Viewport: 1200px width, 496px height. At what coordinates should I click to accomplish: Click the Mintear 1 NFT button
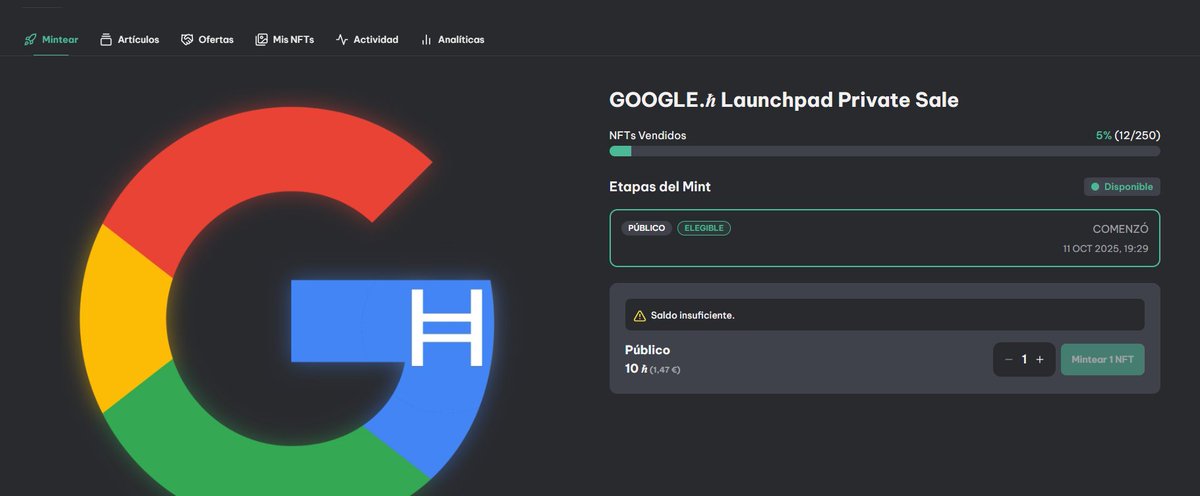(1102, 359)
